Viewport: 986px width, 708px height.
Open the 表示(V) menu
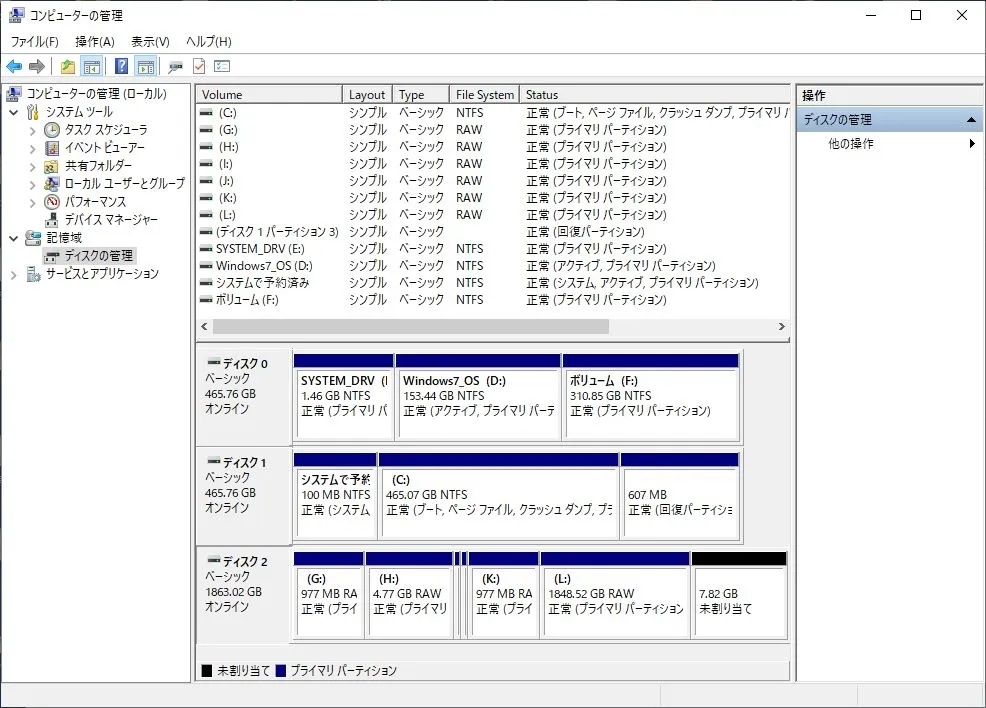tap(150, 41)
